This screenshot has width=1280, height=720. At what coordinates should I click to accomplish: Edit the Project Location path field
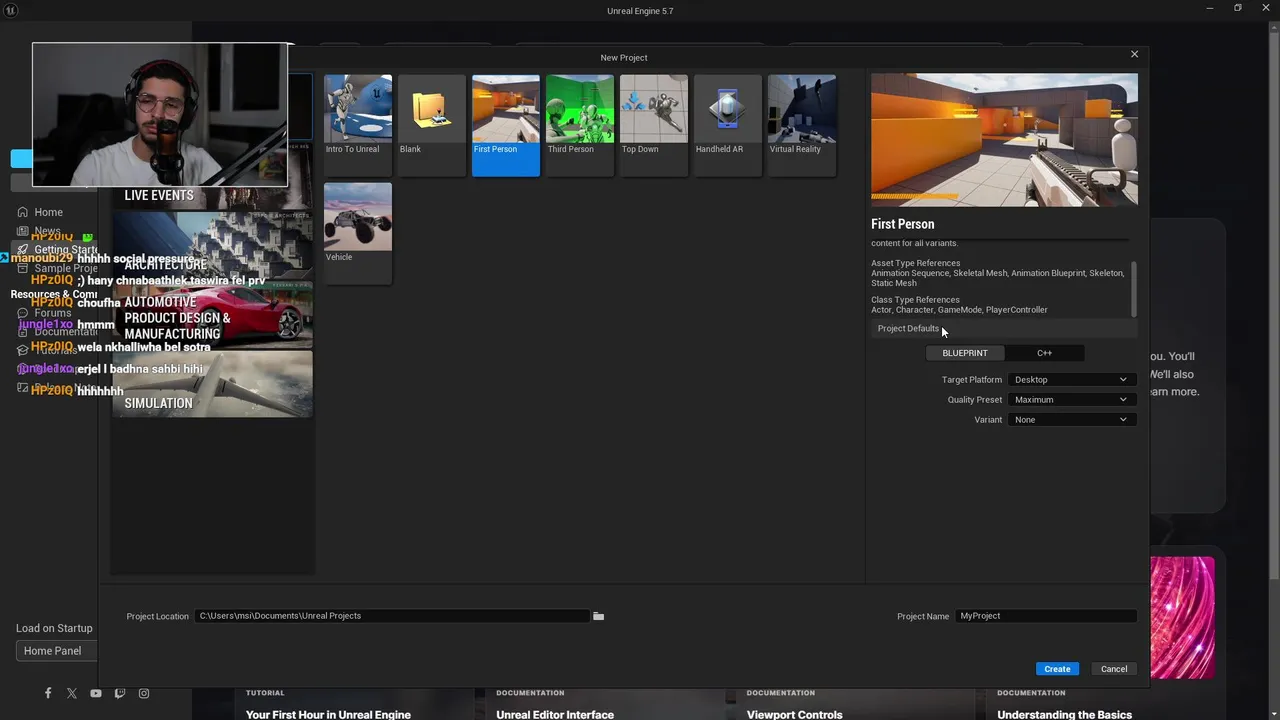click(x=392, y=616)
